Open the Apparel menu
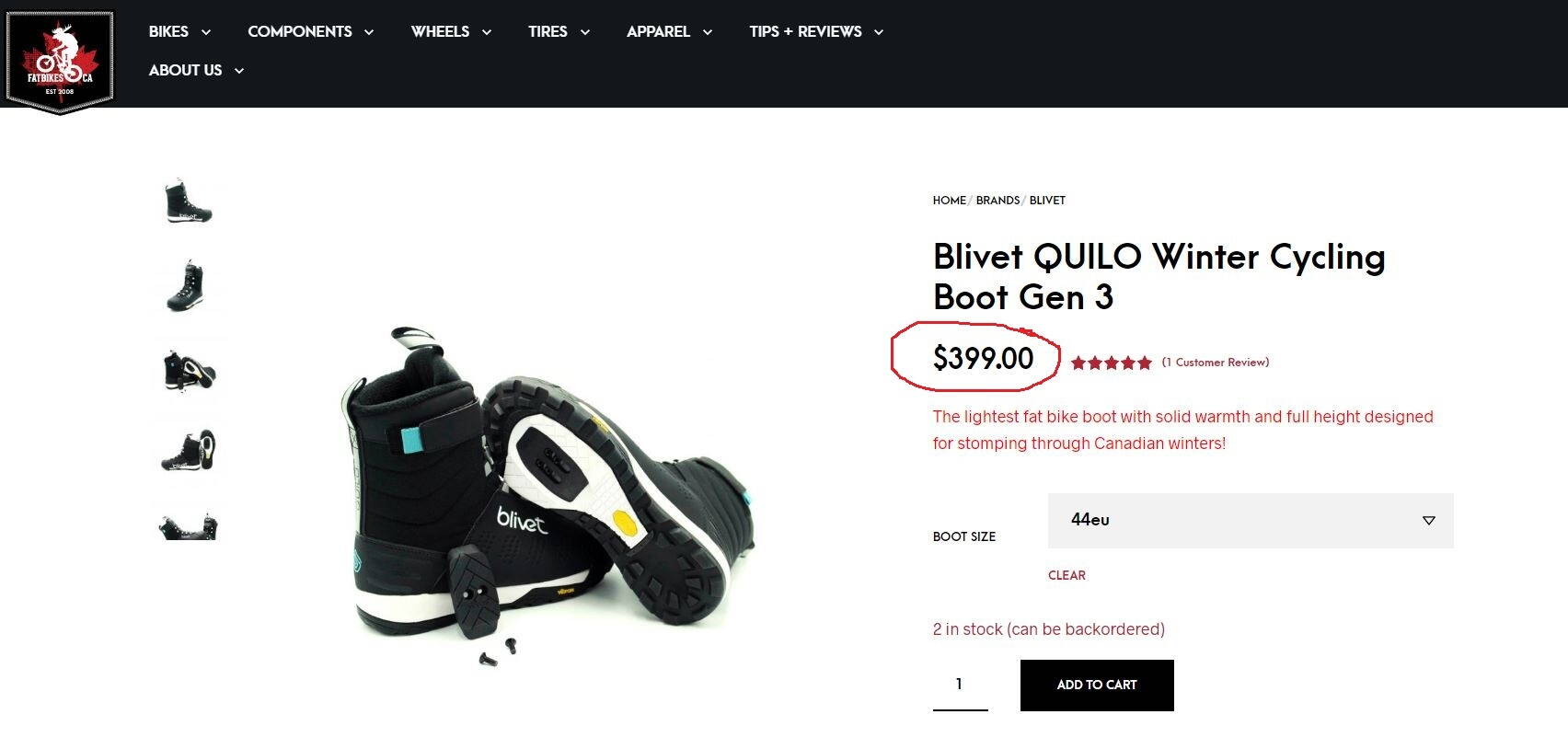1568x749 pixels. point(658,31)
